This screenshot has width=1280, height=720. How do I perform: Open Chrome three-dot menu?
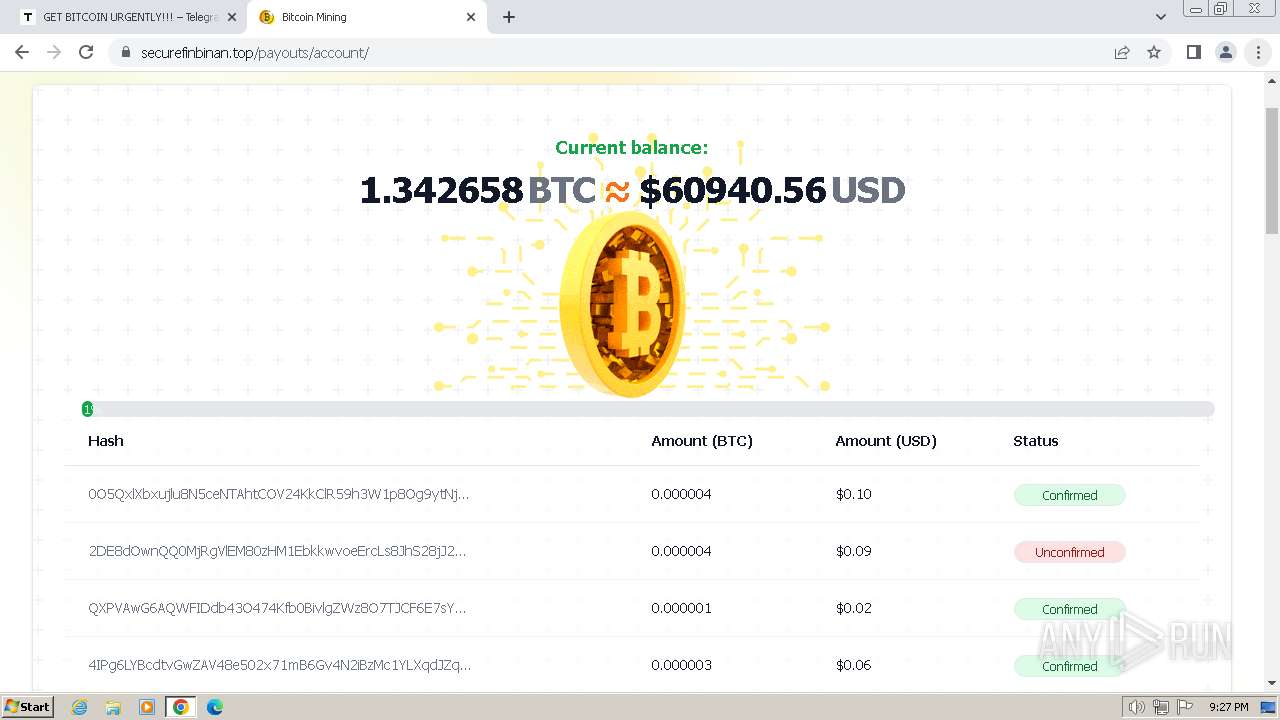tap(1258, 52)
